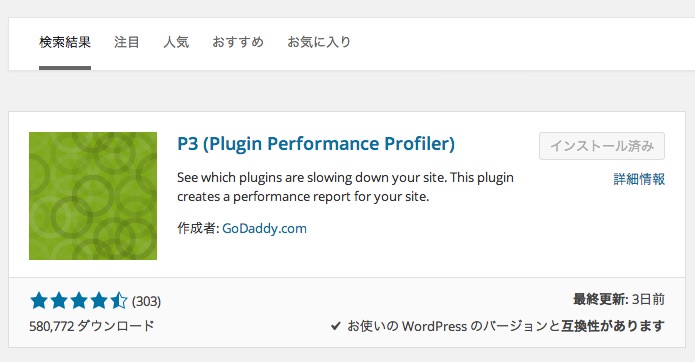The width and height of the screenshot is (695, 362).
Task: Open the おすすめ tab
Action: [238, 42]
